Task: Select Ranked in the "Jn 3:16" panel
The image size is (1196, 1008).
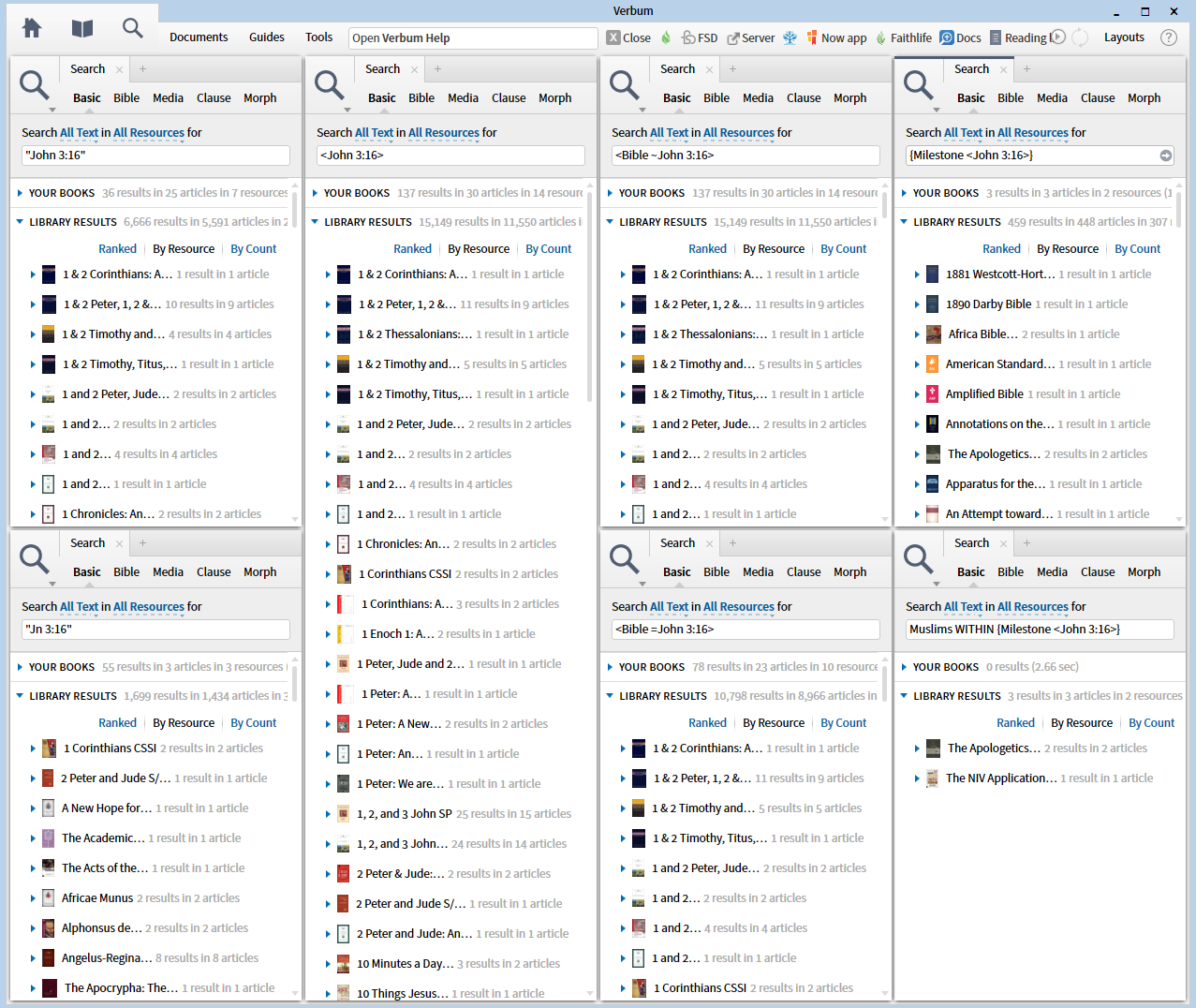Action: 118,723
